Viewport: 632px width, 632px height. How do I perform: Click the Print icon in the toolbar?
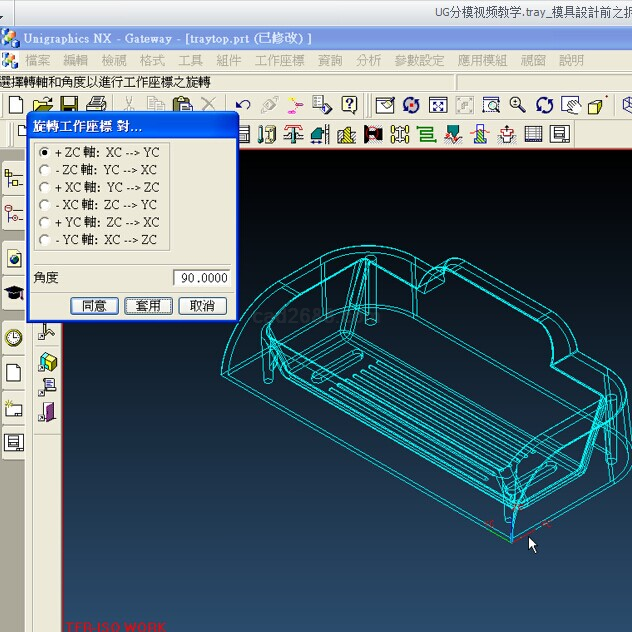(96, 105)
